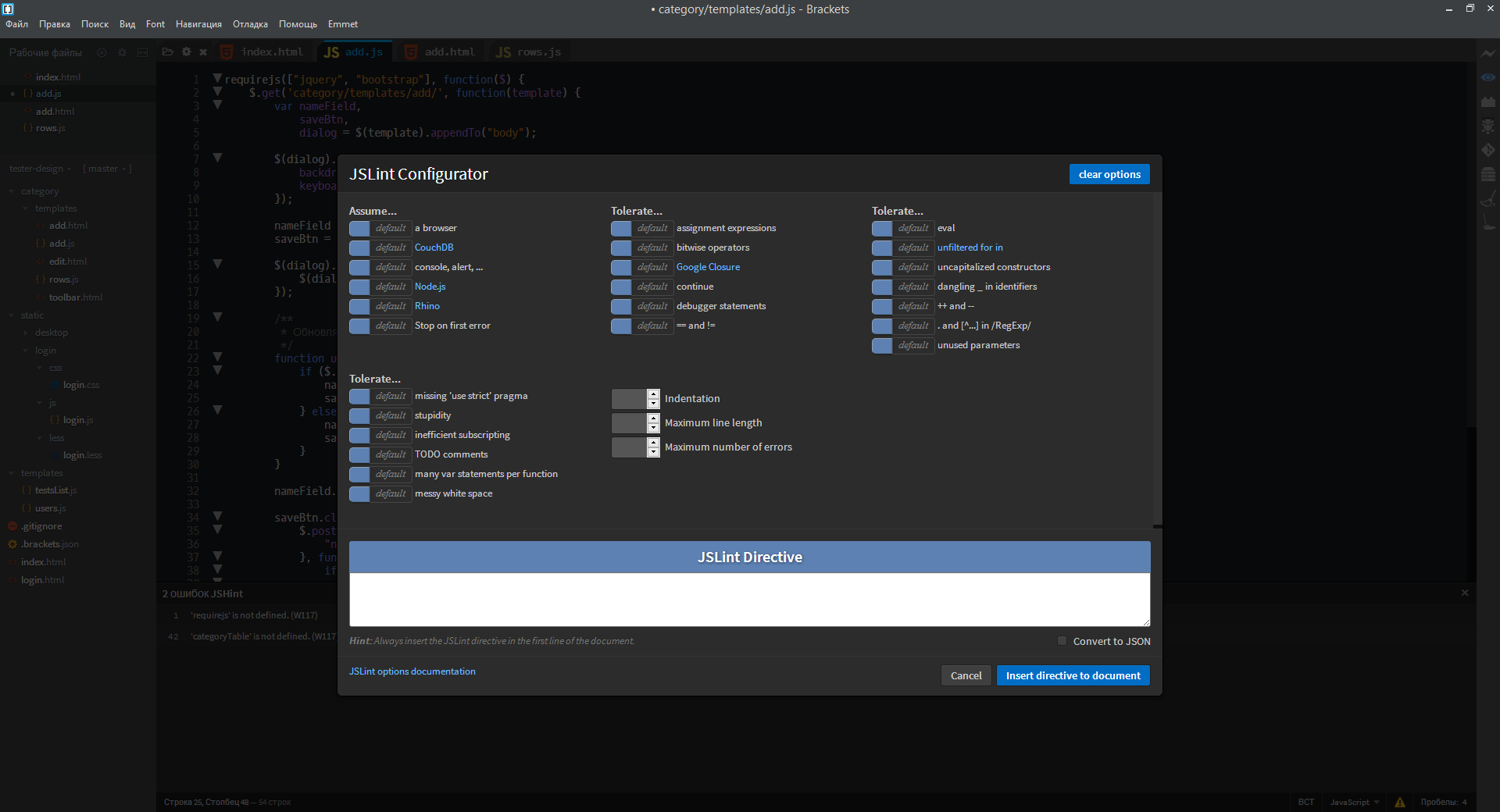Screen dimensions: 1500x812
Task: Open the tester-design project dropdown
Action: (x=40, y=169)
